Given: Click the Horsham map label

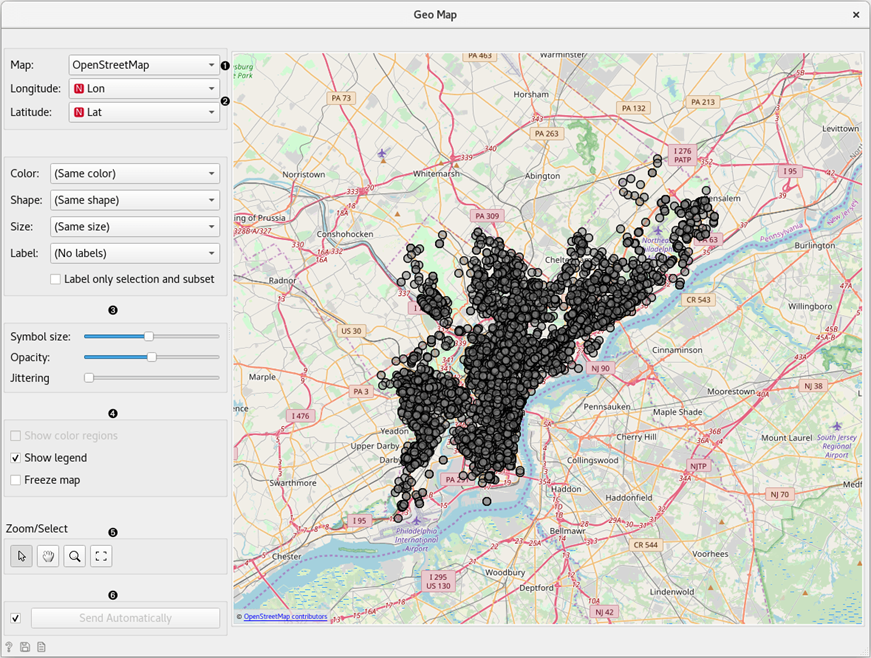Looking at the screenshot, I should [x=530, y=94].
